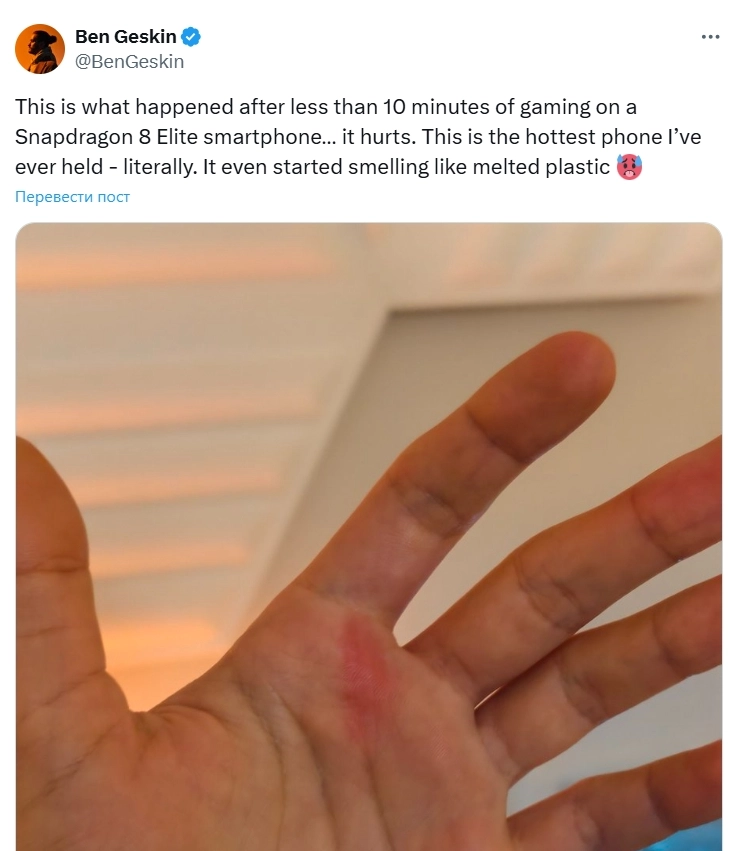Image resolution: width=739 pixels, height=851 pixels.
Task: Click the red burn mark in photo
Action: point(366,673)
